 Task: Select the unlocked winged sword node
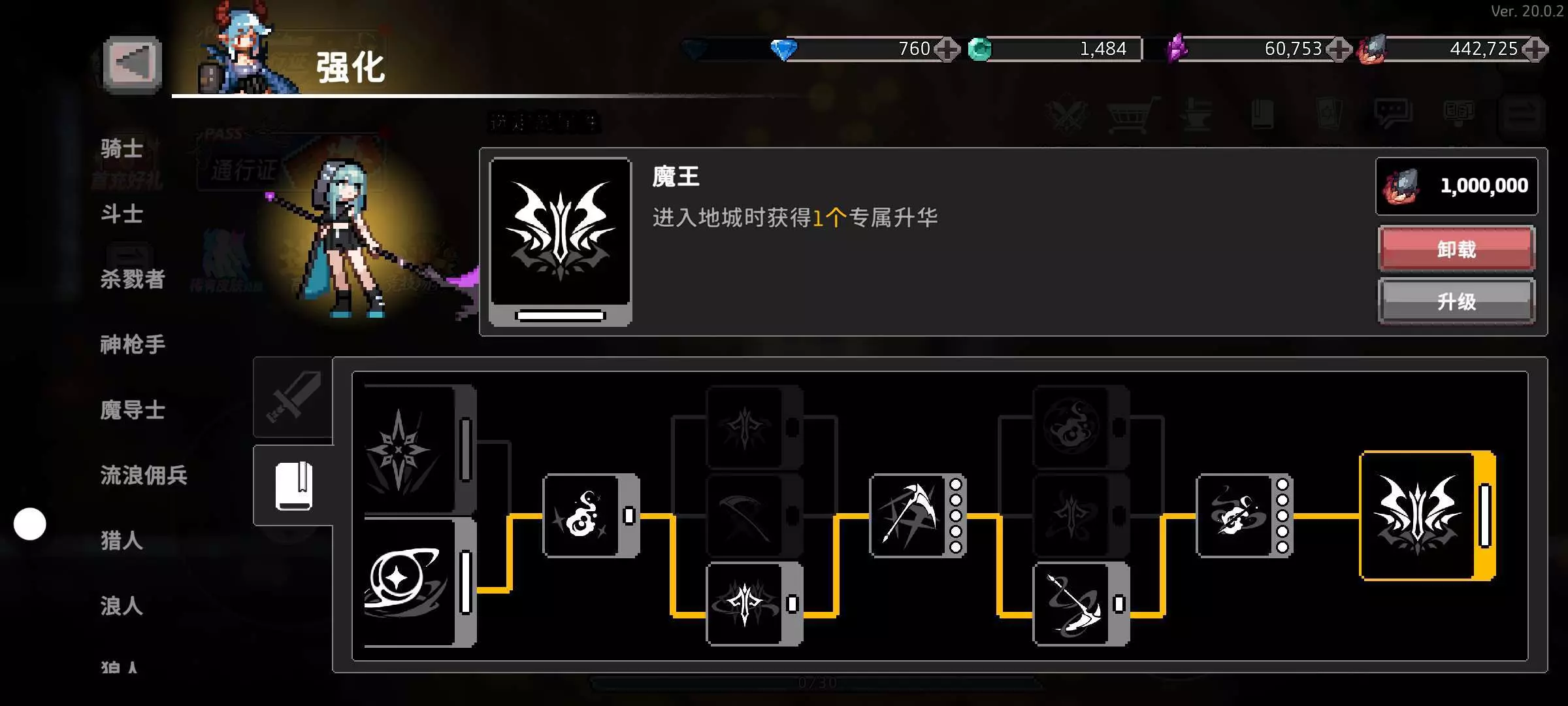pyautogui.click(x=755, y=603)
